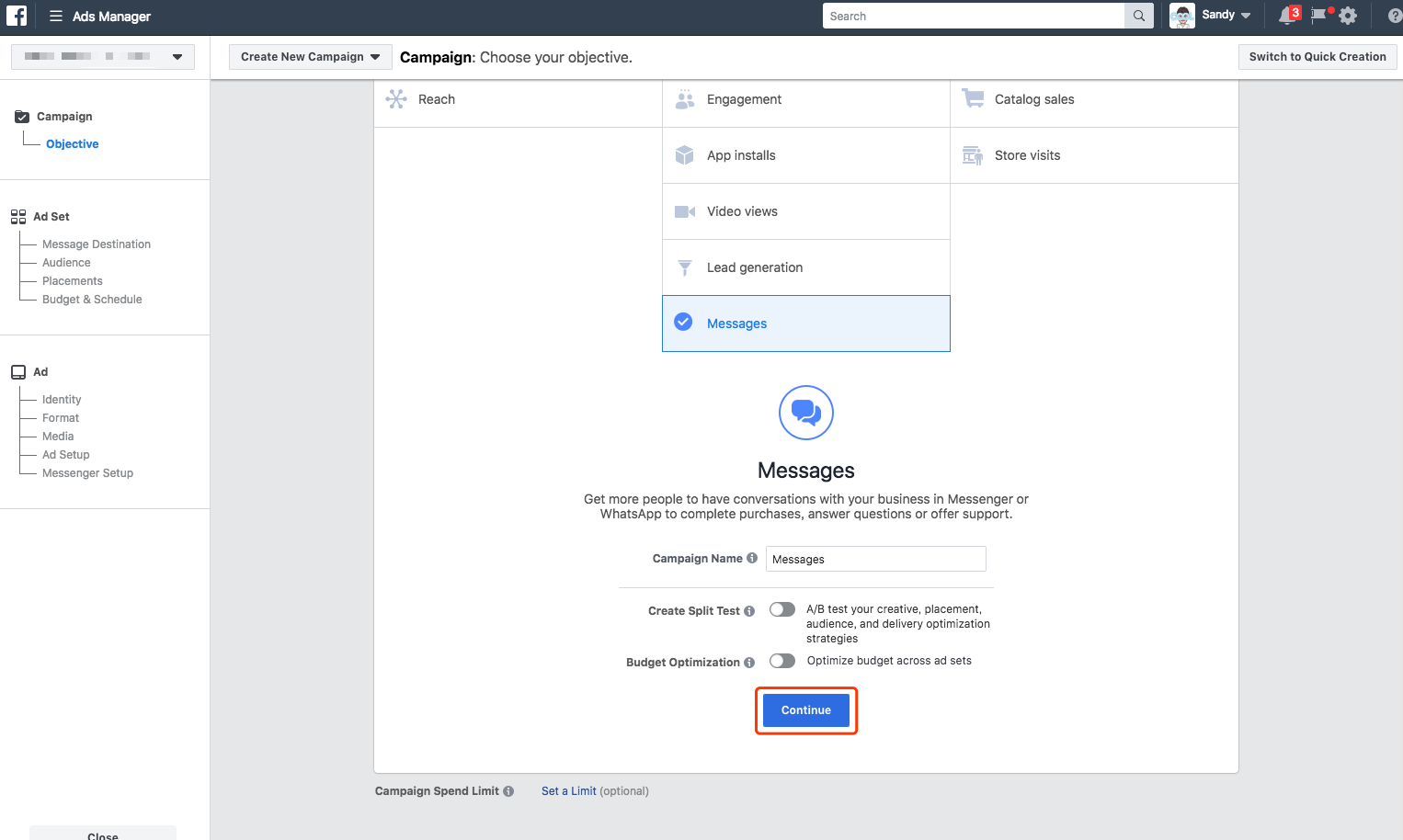Click the Close button in sidebar
Viewport: 1403px width, 840px height.
click(x=103, y=834)
